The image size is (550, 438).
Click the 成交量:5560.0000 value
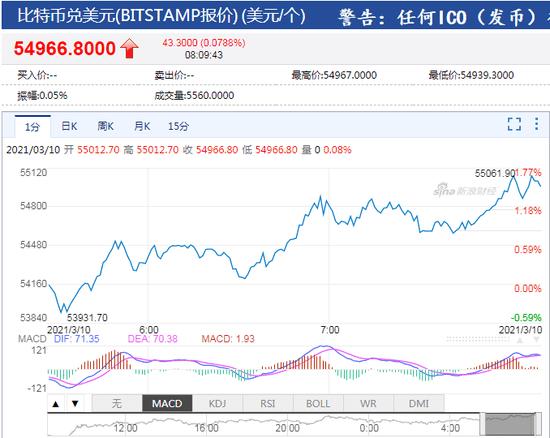pyautogui.click(x=194, y=95)
